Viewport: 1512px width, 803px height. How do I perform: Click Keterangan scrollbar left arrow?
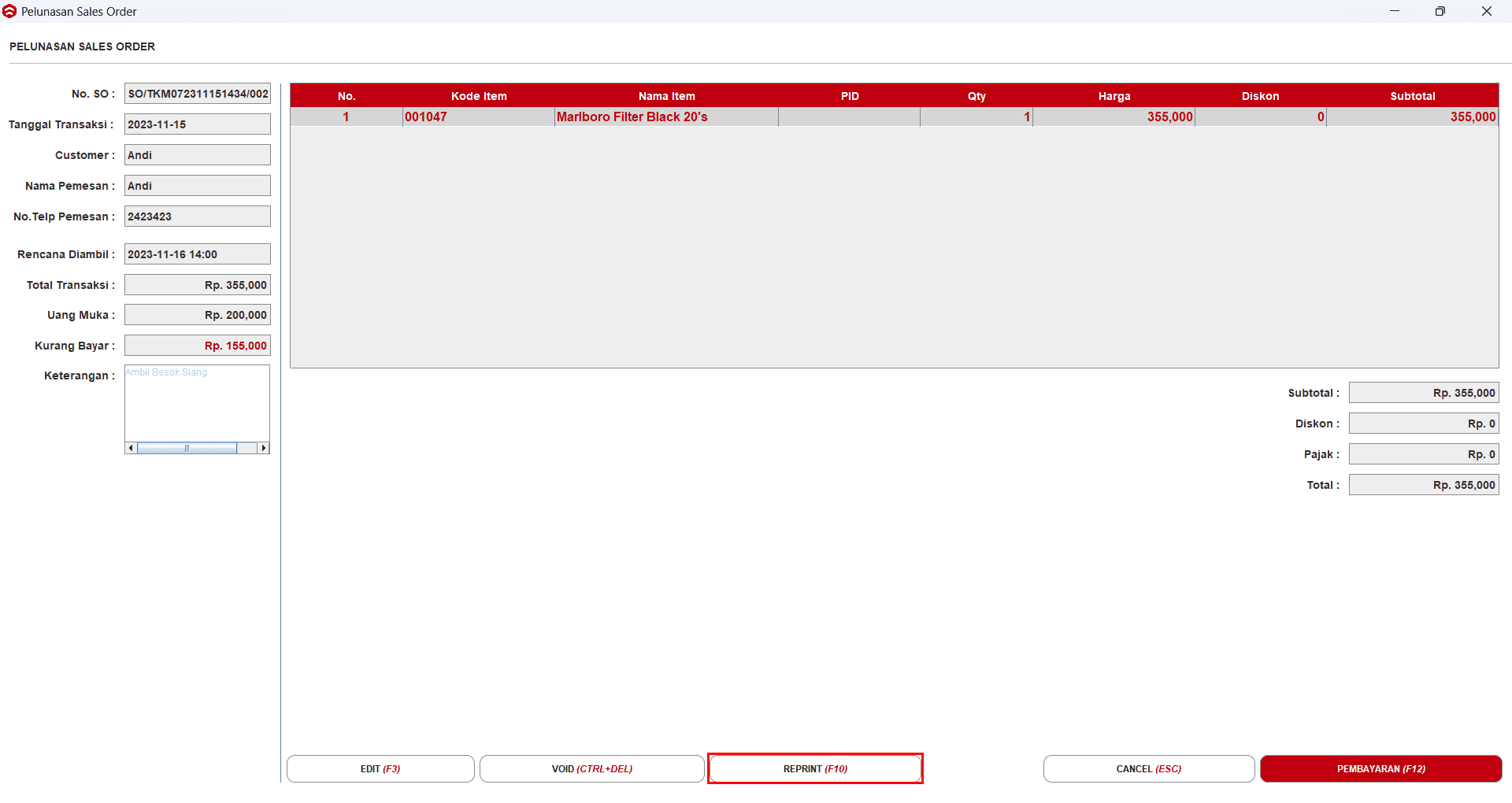[131, 448]
